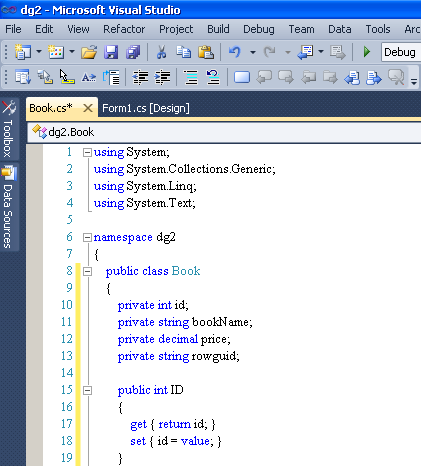Viewport: 426px width, 466px height.
Task: Click the Open File folder icon
Action: coord(89,52)
